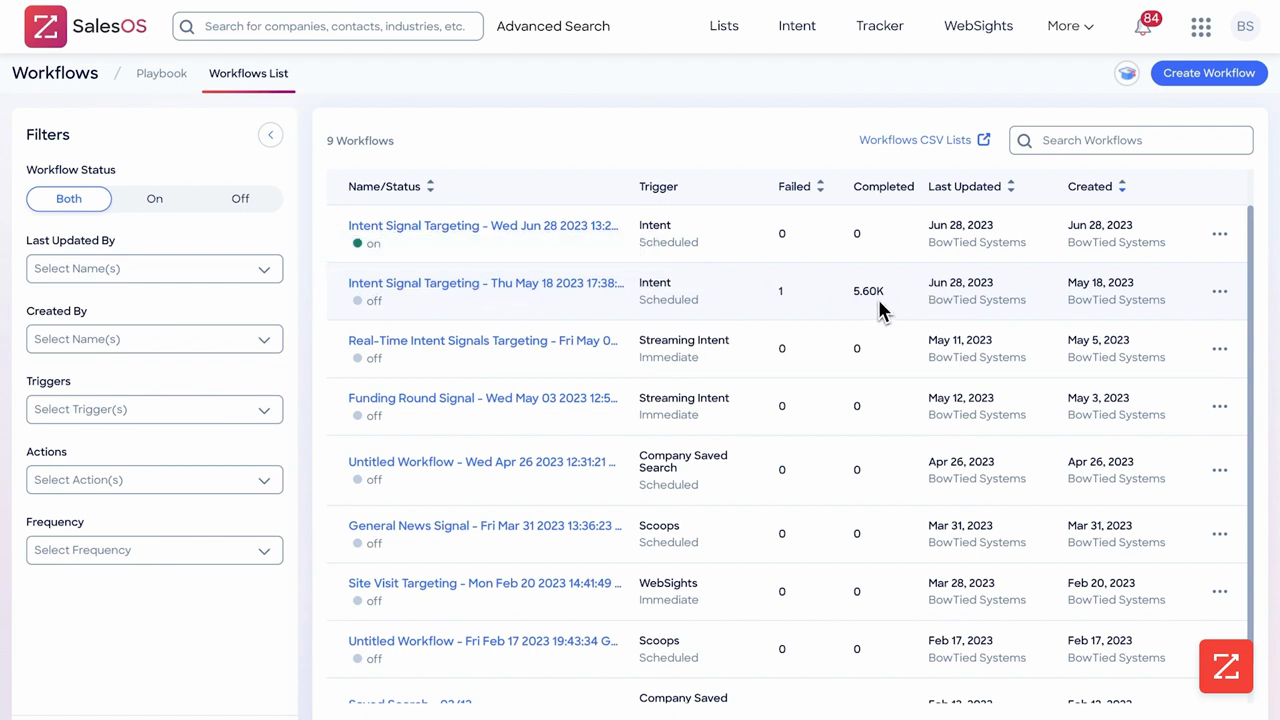Click the BS user avatar
Screen dimensions: 1280x720
[x=1245, y=27]
